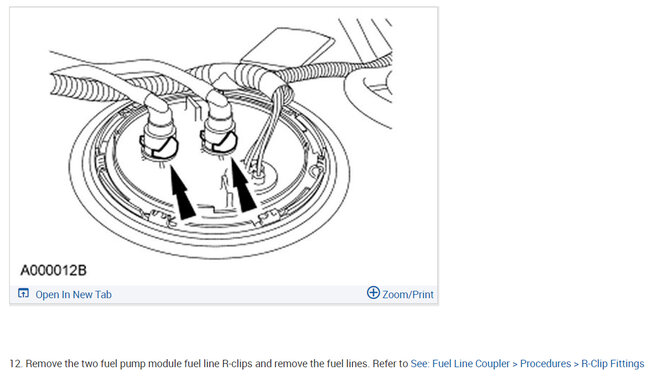Click the Open In New Tab icon

[23, 294]
